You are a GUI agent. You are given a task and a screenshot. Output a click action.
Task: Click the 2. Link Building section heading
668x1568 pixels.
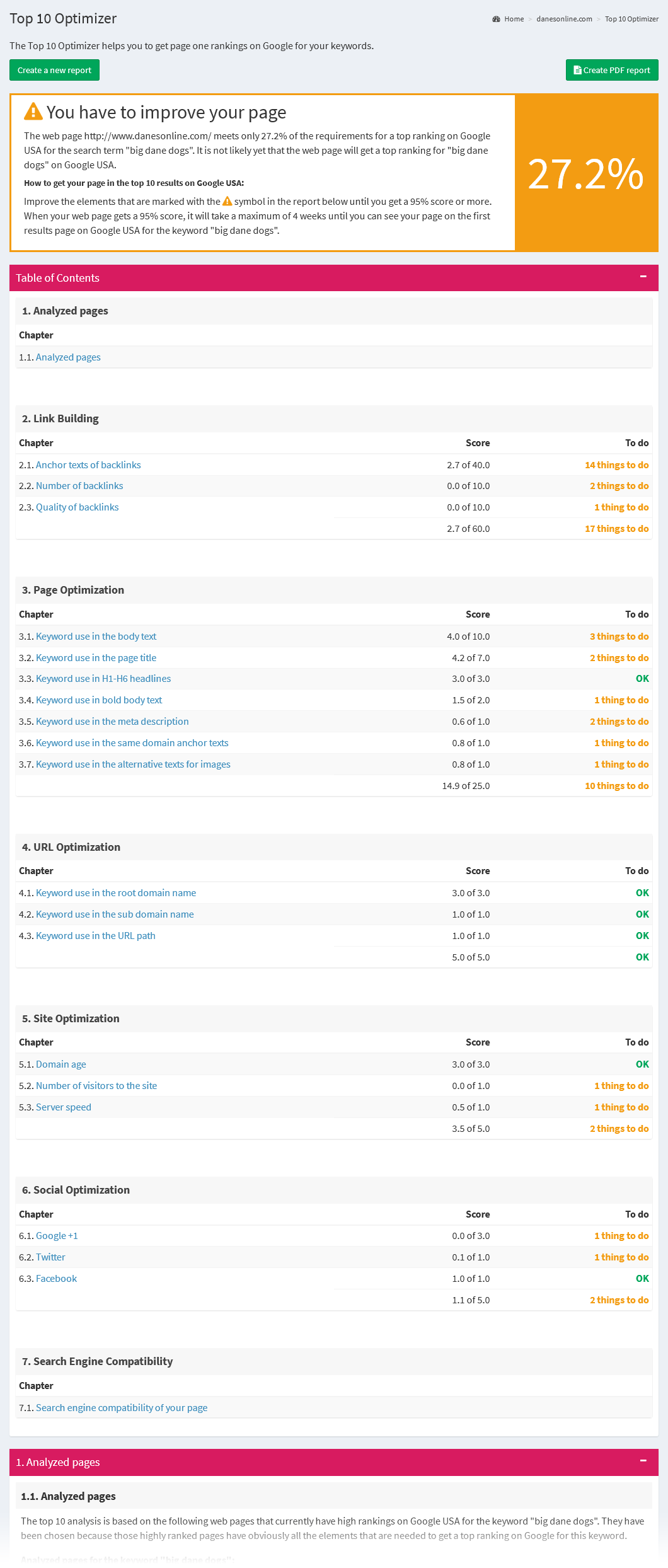(x=60, y=418)
